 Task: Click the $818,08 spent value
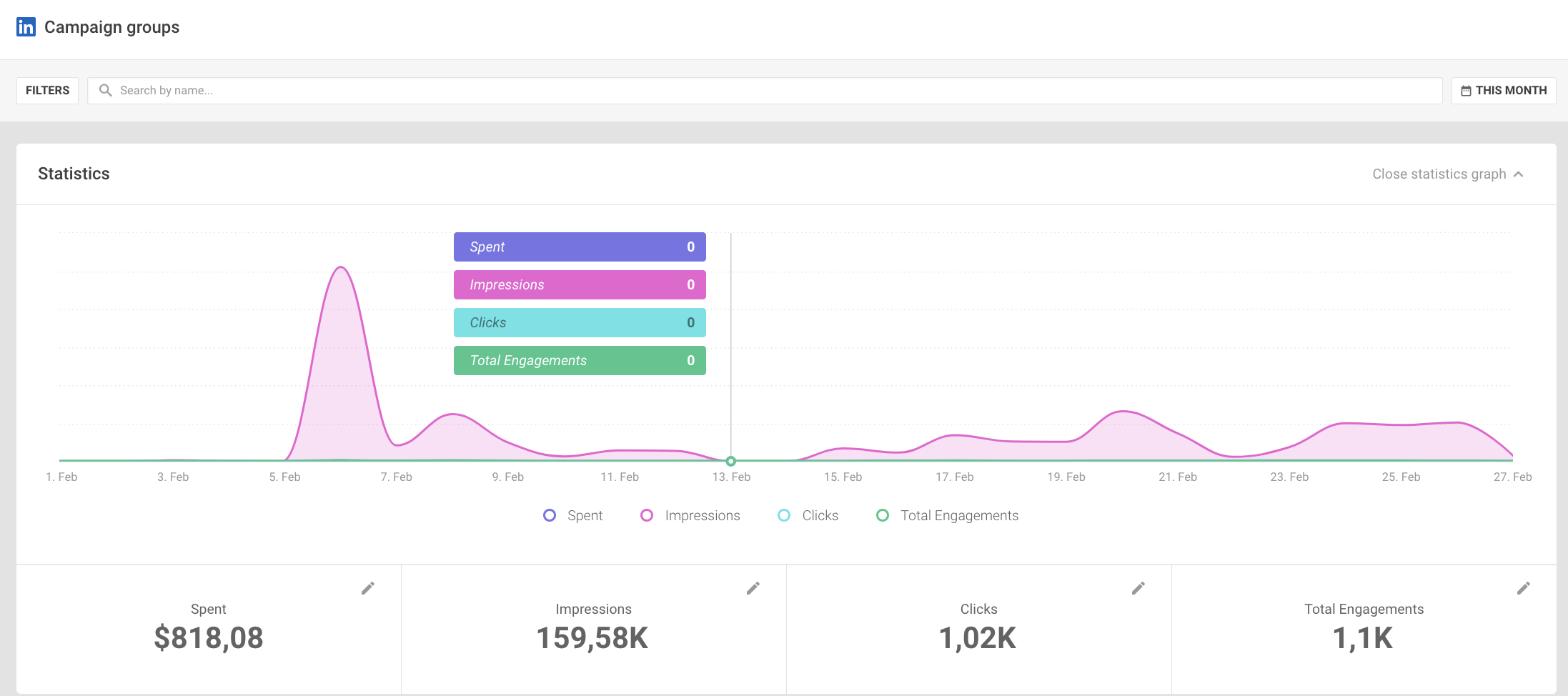209,637
